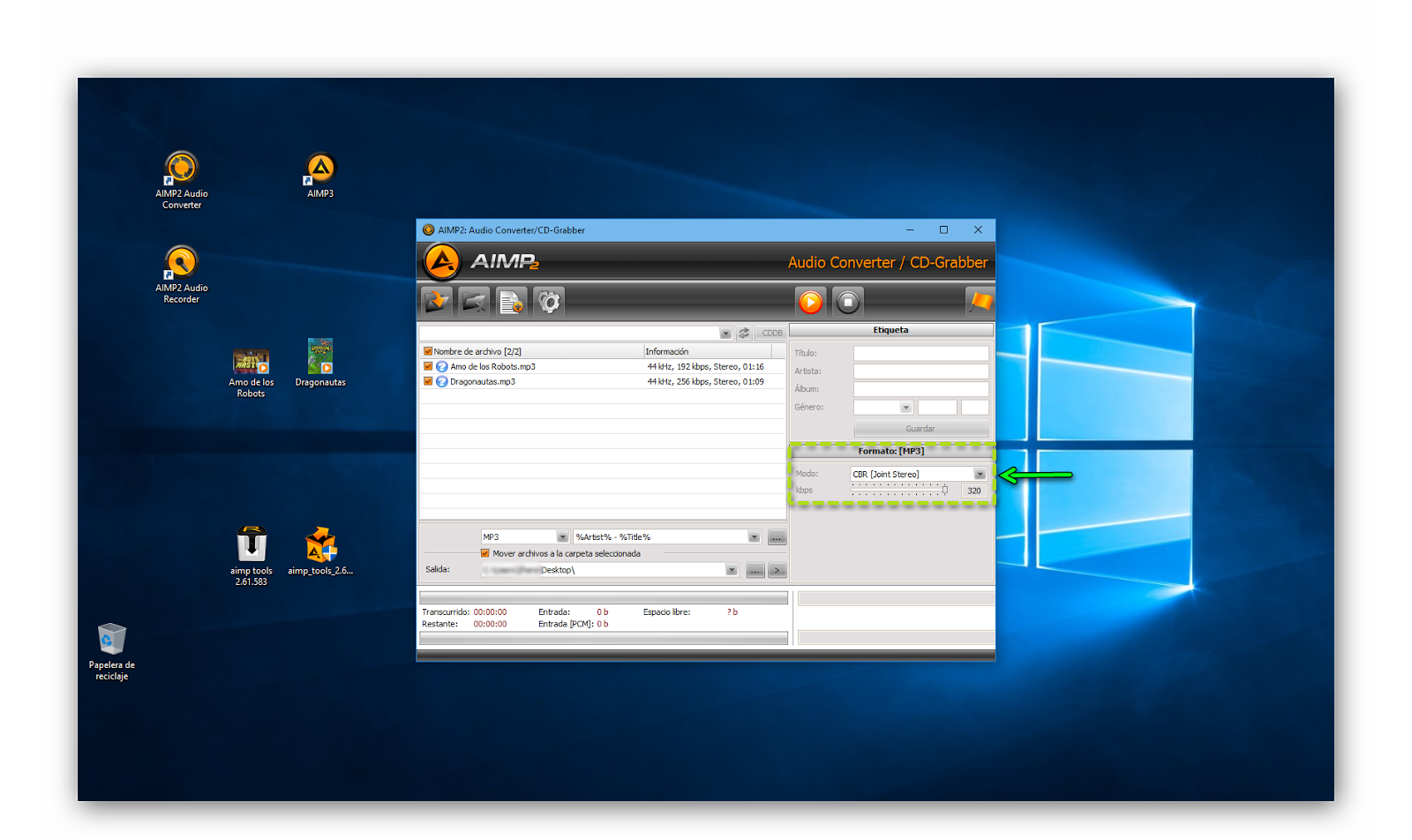Click the Etiqueta panel header

click(x=891, y=330)
